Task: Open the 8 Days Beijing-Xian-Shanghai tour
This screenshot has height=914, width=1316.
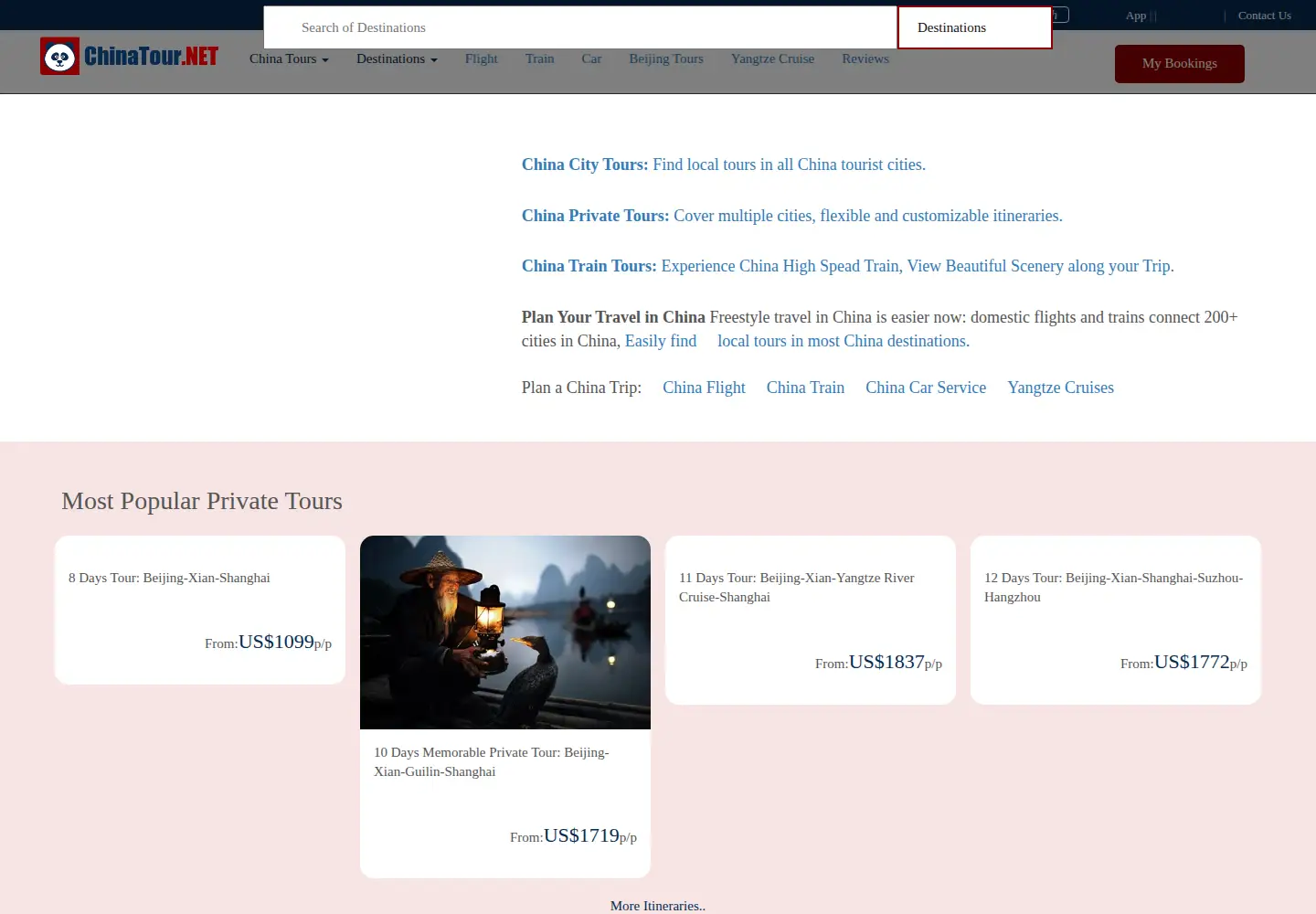Action: coord(169,578)
